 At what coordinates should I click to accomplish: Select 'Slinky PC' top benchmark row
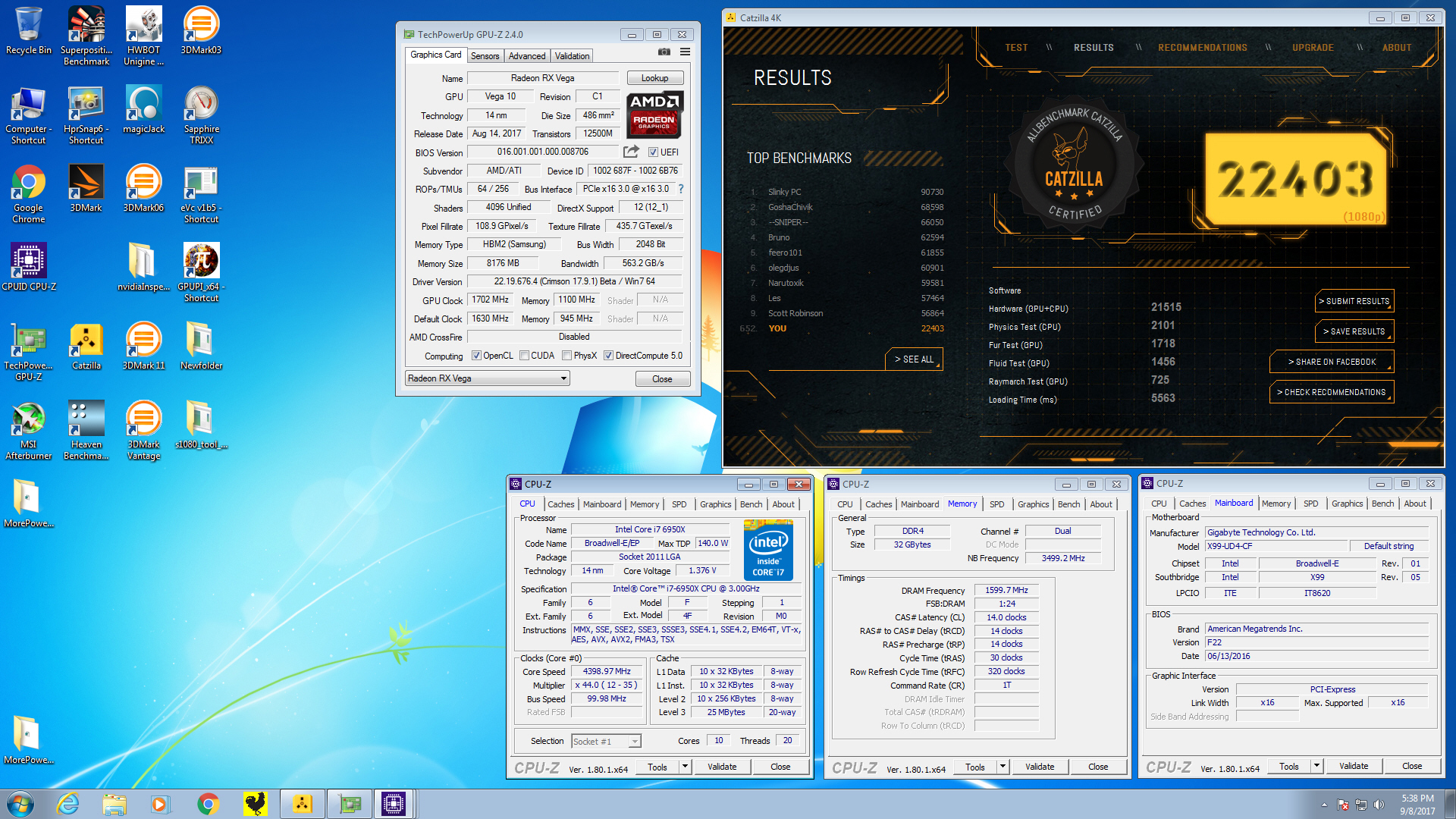point(847,192)
